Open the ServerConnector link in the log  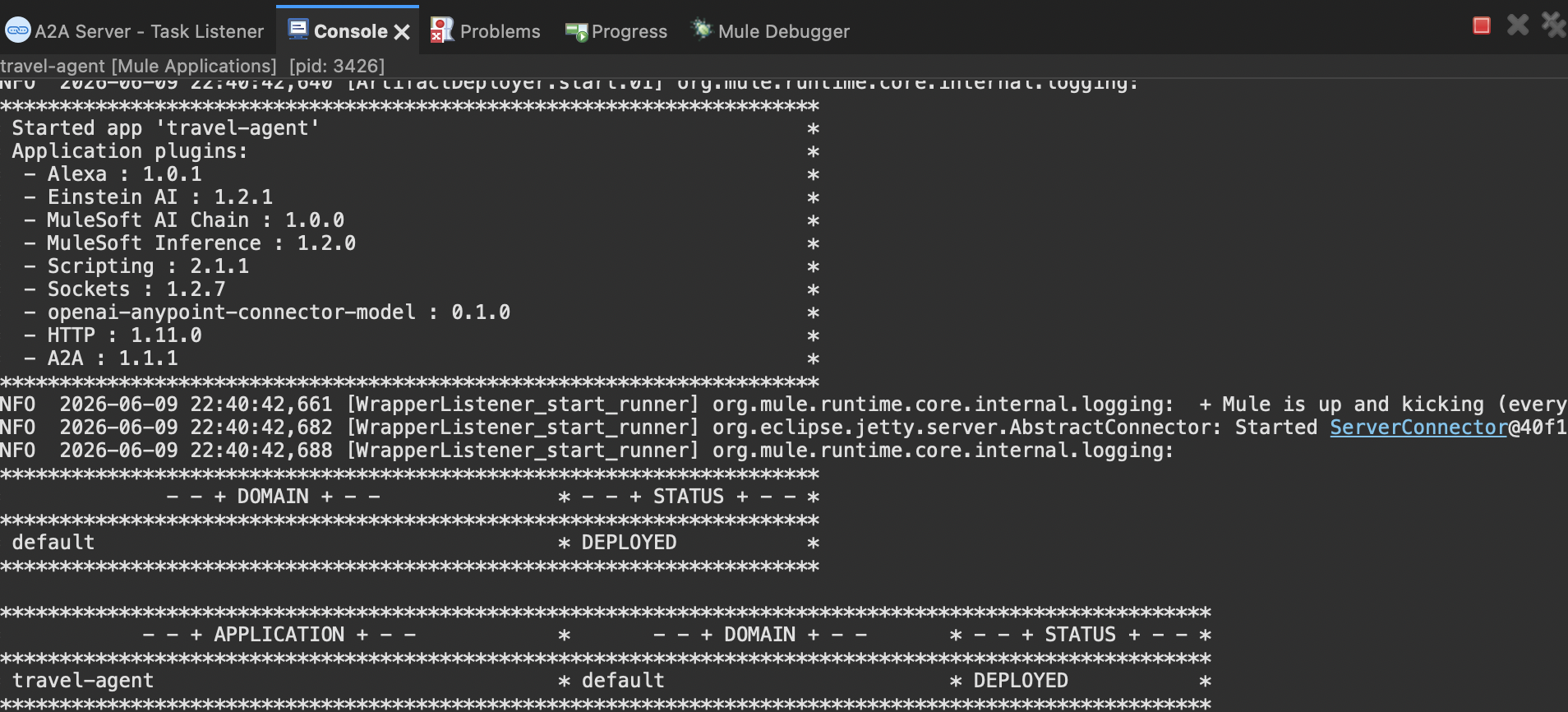1418,428
